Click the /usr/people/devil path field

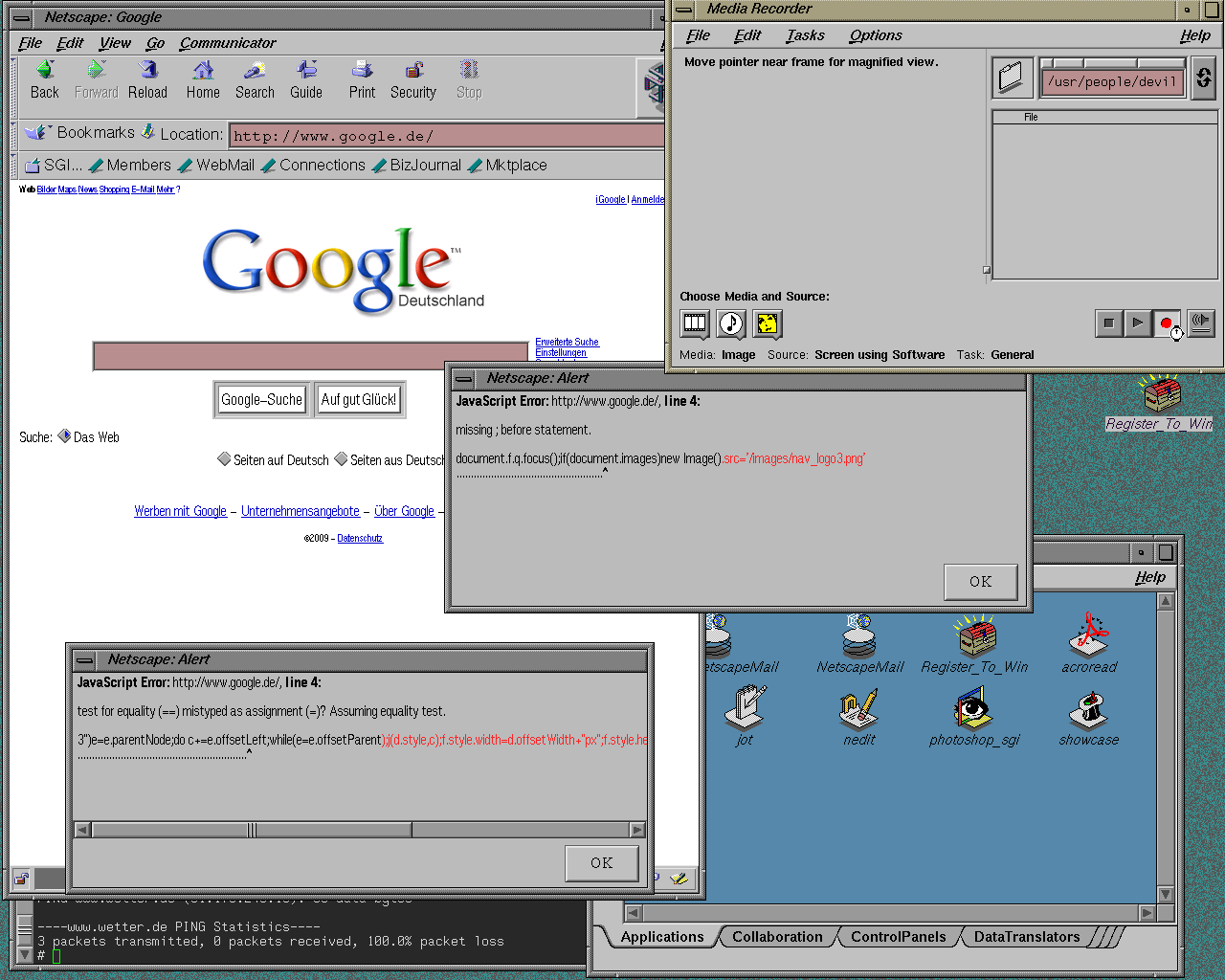(x=1112, y=81)
